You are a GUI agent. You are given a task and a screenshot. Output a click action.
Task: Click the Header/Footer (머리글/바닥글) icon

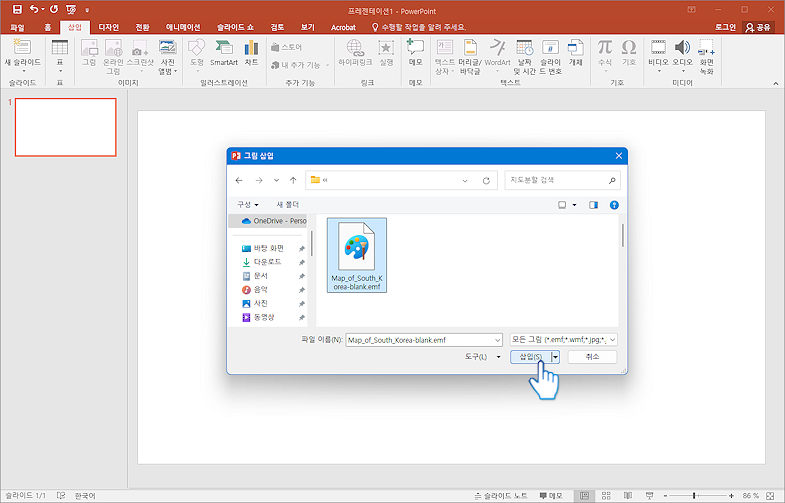click(470, 48)
